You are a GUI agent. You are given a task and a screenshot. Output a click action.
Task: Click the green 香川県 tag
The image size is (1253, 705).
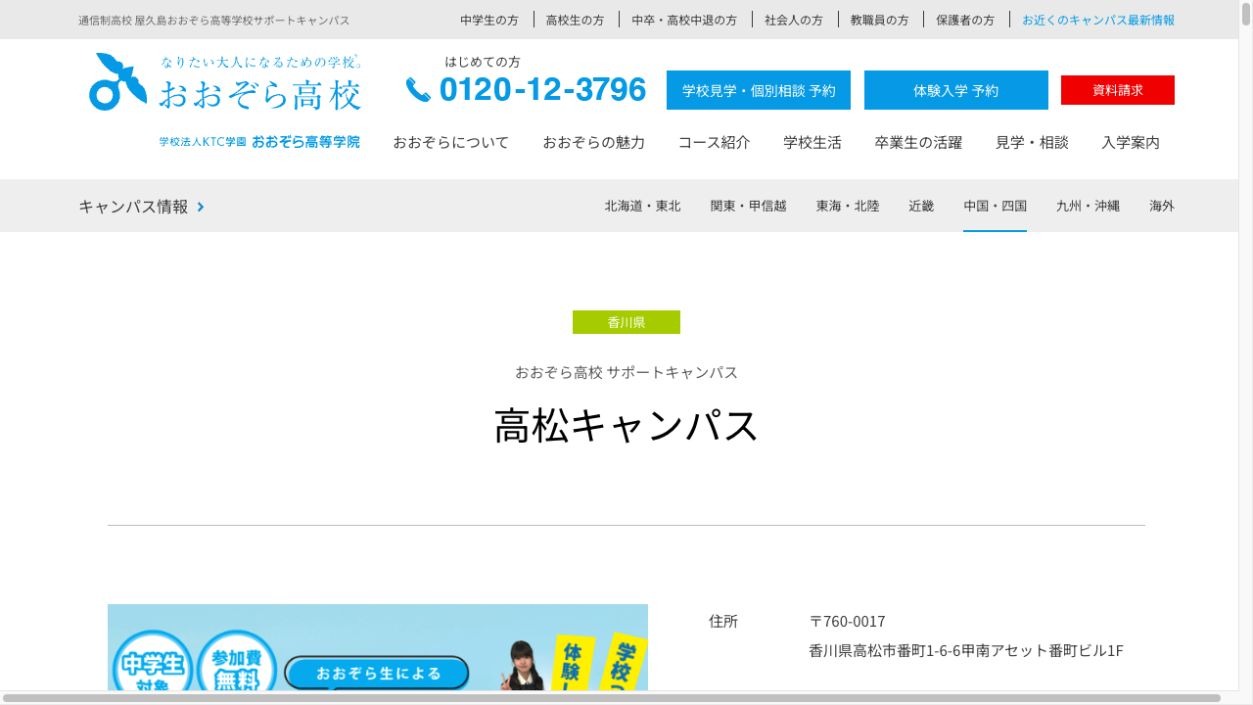tap(626, 322)
